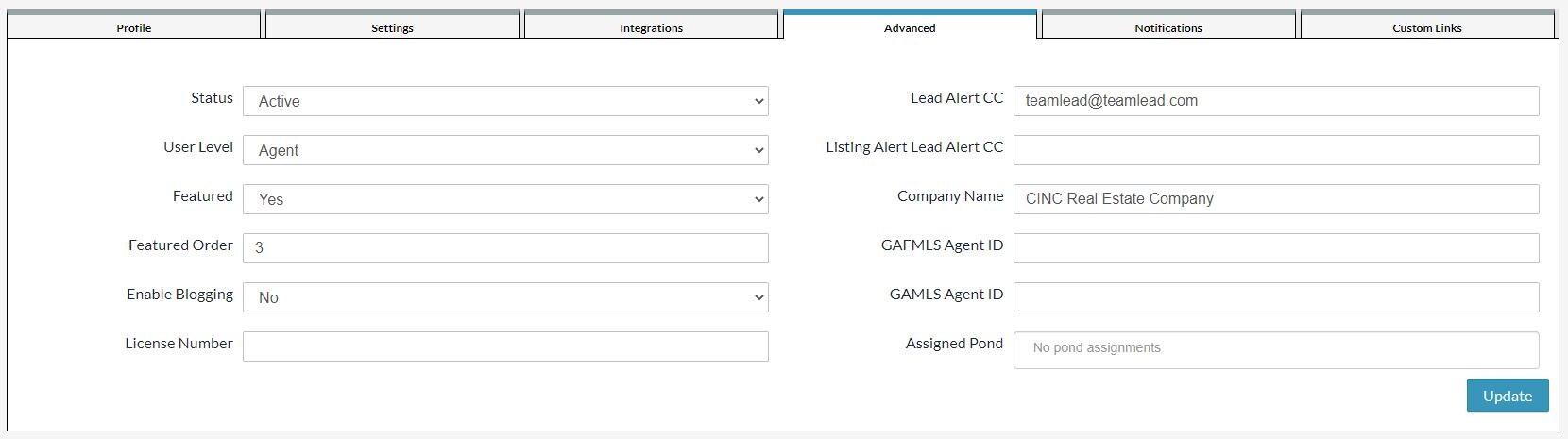The width and height of the screenshot is (1568, 439).
Task: Go to the Integrations tab
Action: point(651,25)
